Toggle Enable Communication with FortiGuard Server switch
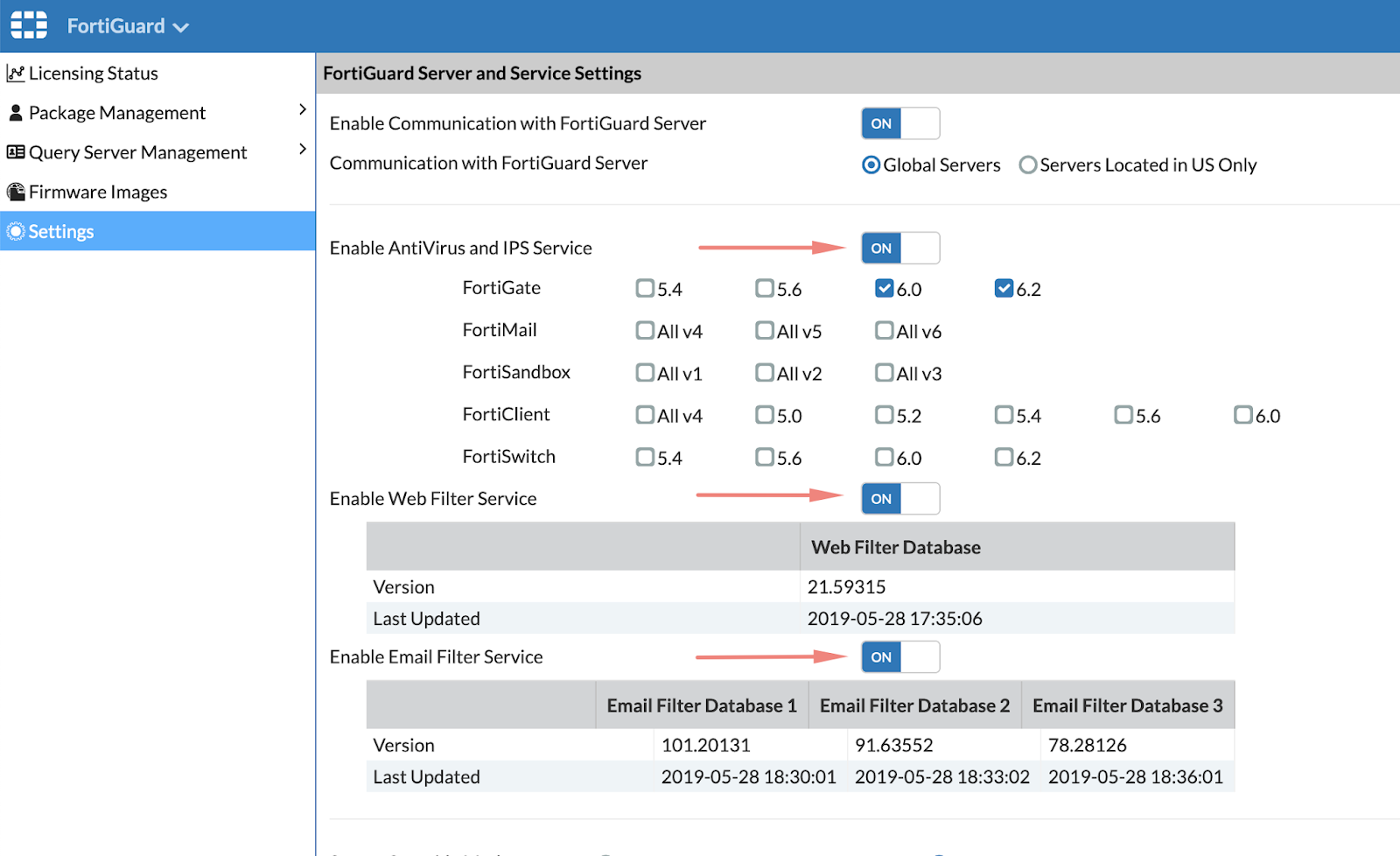 click(x=900, y=123)
